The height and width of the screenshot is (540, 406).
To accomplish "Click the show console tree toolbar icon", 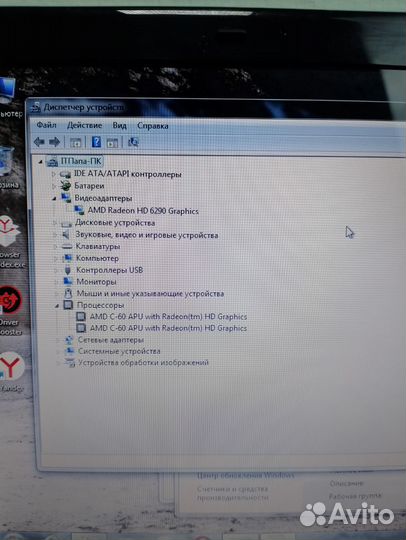I will [76, 142].
